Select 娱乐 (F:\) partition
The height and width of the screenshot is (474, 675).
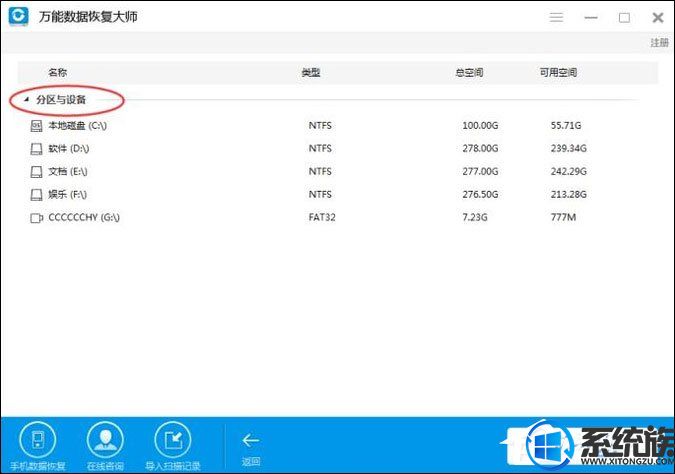(68, 194)
